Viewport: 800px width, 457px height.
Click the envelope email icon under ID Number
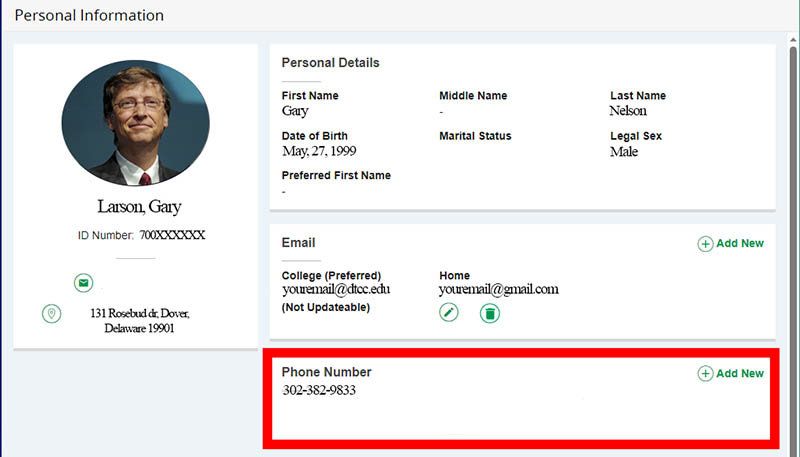click(x=83, y=283)
